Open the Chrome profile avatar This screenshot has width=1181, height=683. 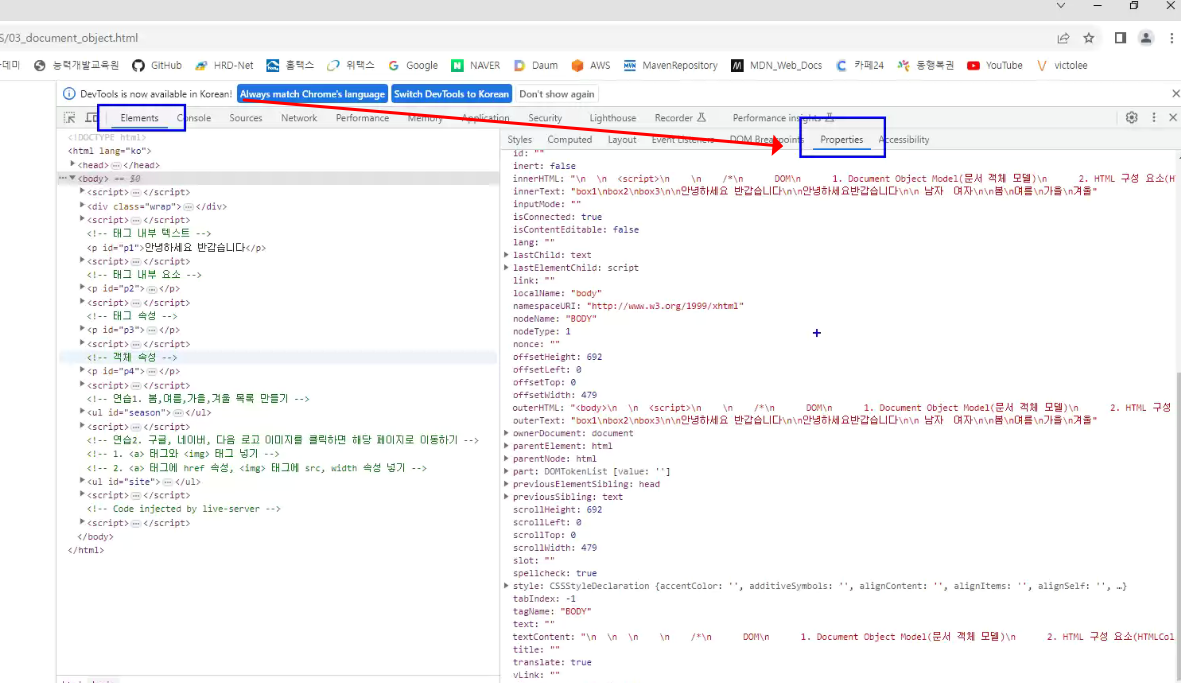pos(1146,38)
